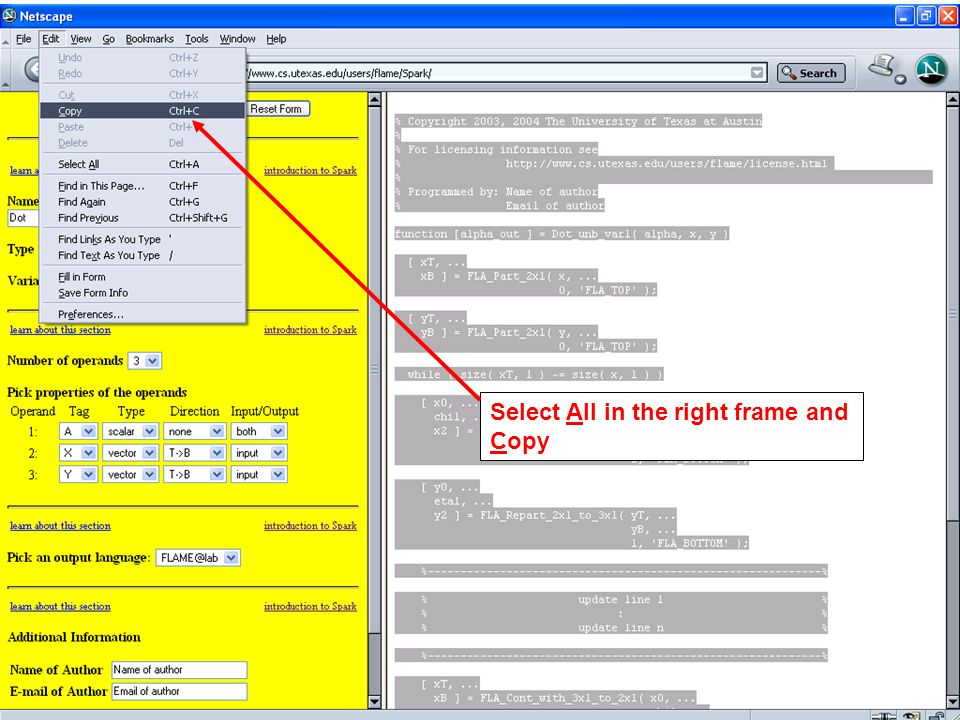Choose Find Links As You Type
This screenshot has height=720, width=960.
tap(142, 239)
